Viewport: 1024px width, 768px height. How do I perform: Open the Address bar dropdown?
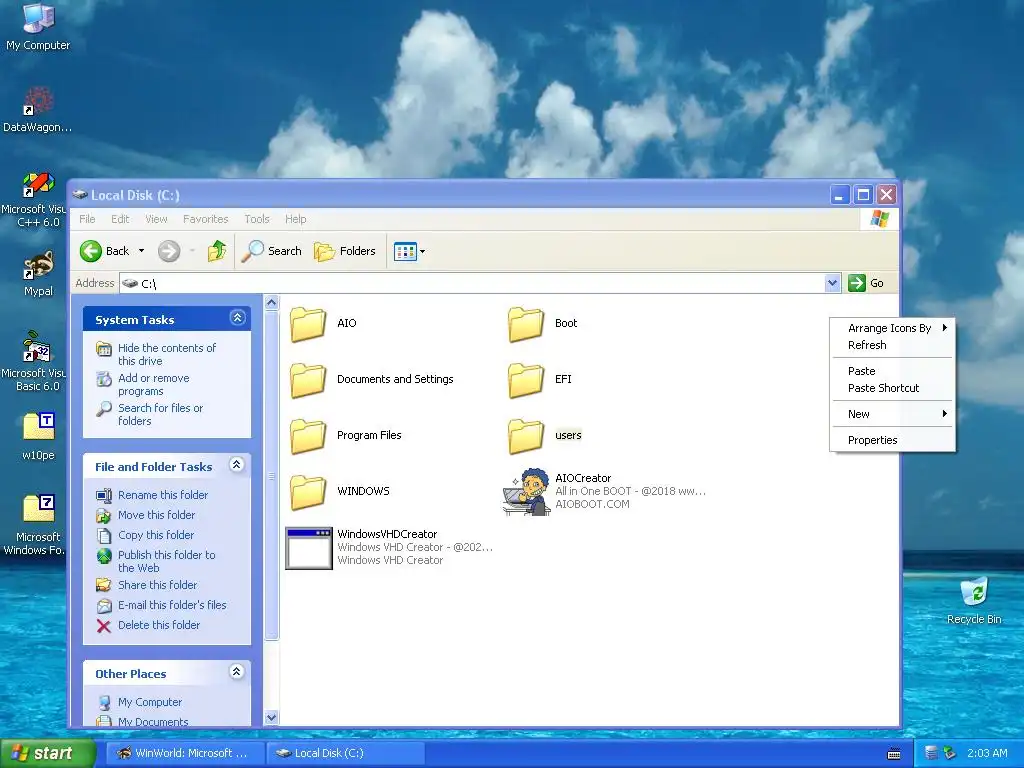click(x=832, y=283)
